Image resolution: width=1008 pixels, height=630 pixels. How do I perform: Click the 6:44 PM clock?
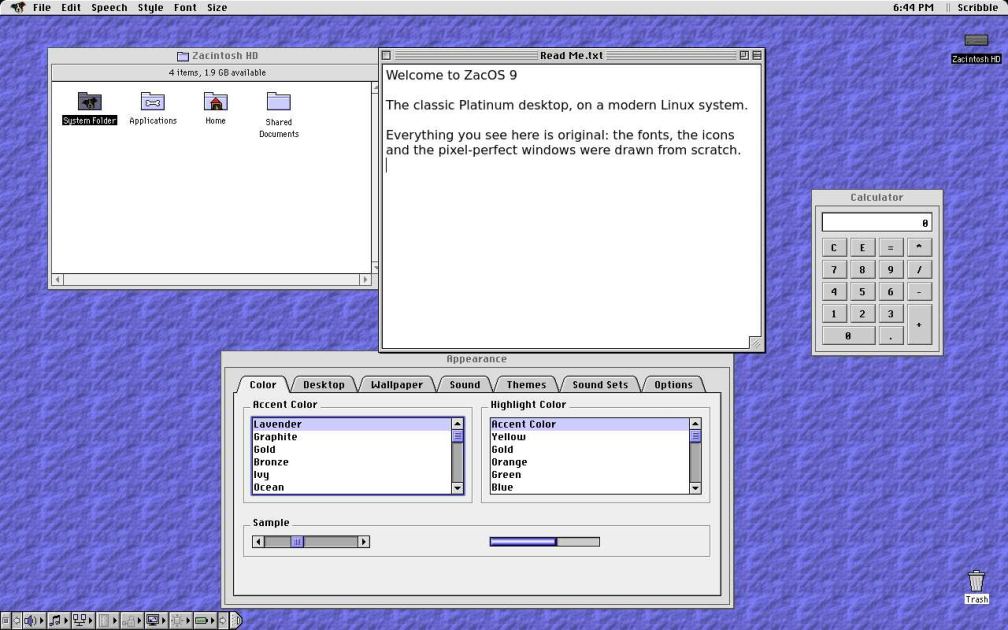(x=913, y=8)
